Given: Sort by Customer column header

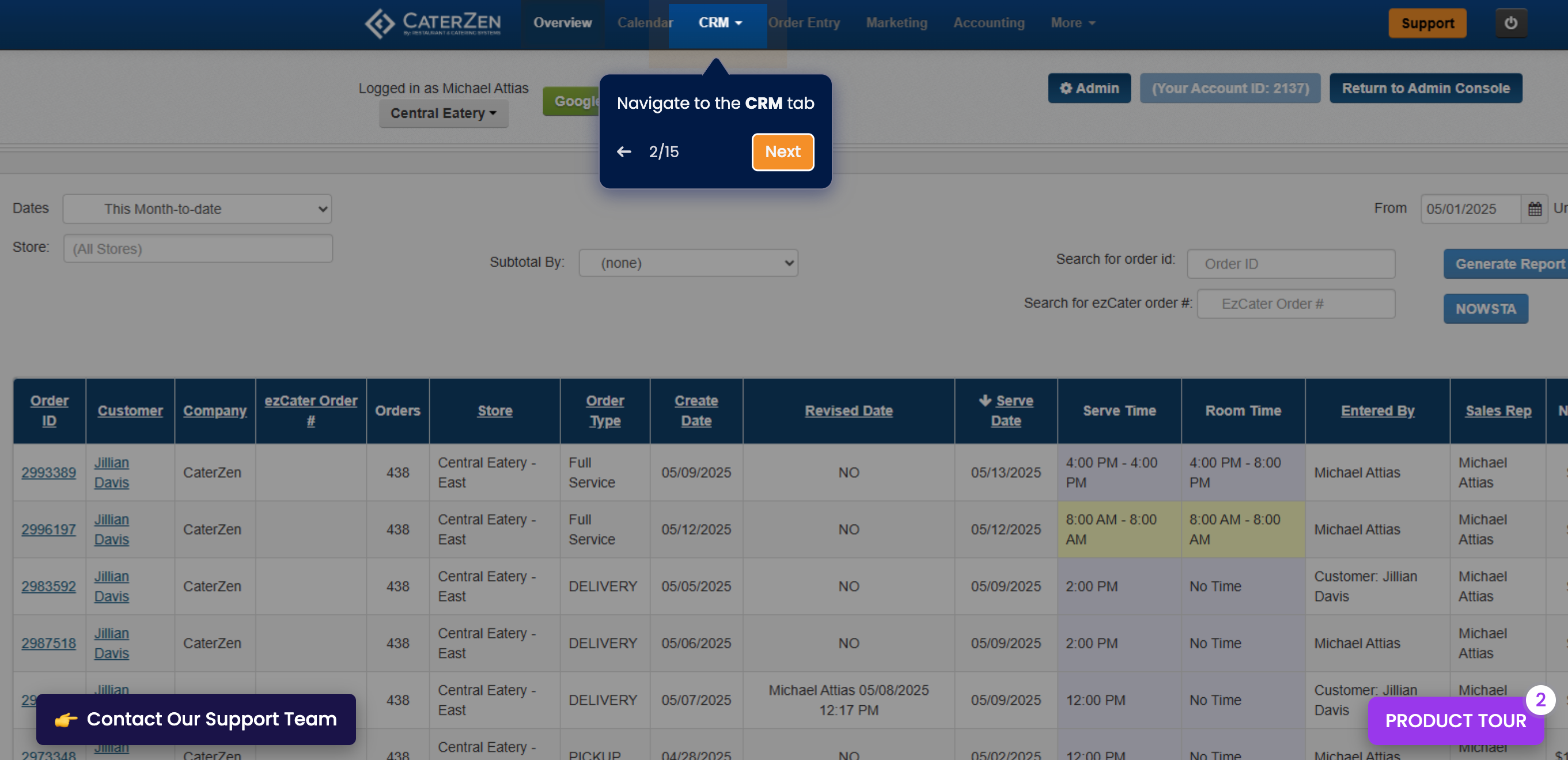Looking at the screenshot, I should pos(130,411).
